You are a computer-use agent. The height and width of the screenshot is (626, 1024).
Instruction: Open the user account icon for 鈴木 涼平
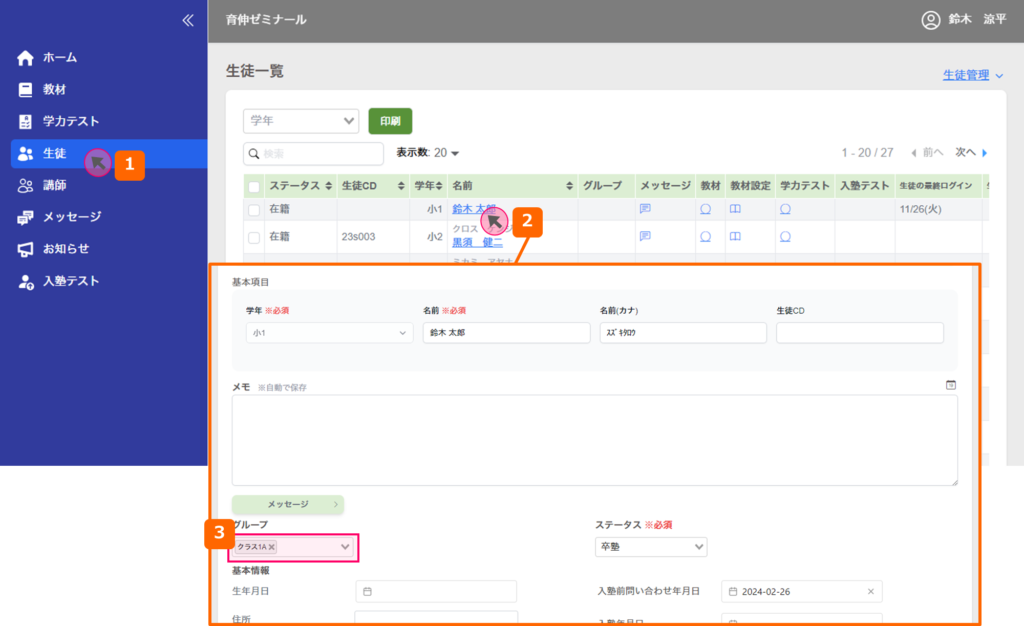tap(931, 20)
